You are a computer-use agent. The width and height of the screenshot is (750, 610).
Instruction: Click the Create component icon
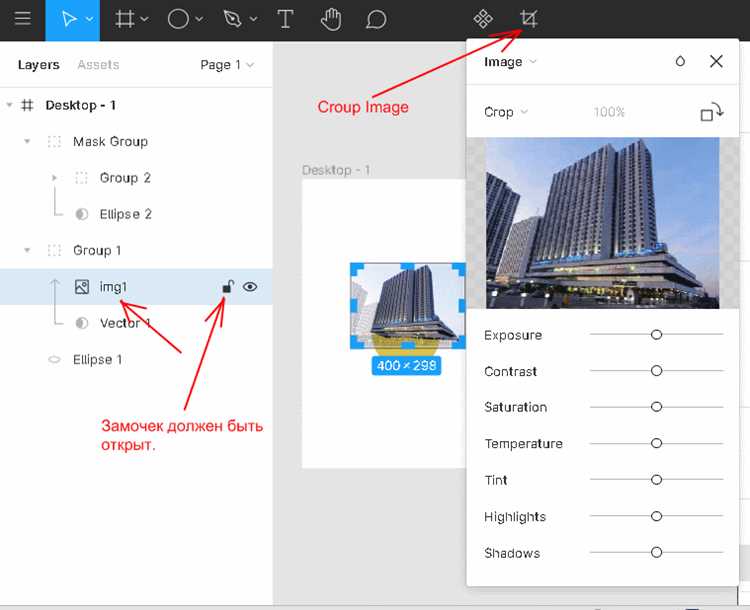tap(483, 19)
